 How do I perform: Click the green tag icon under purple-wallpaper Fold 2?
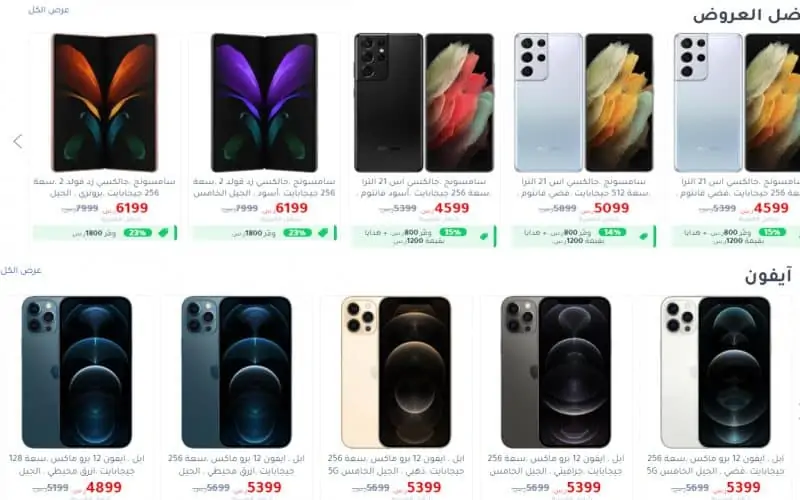[x=323, y=233]
